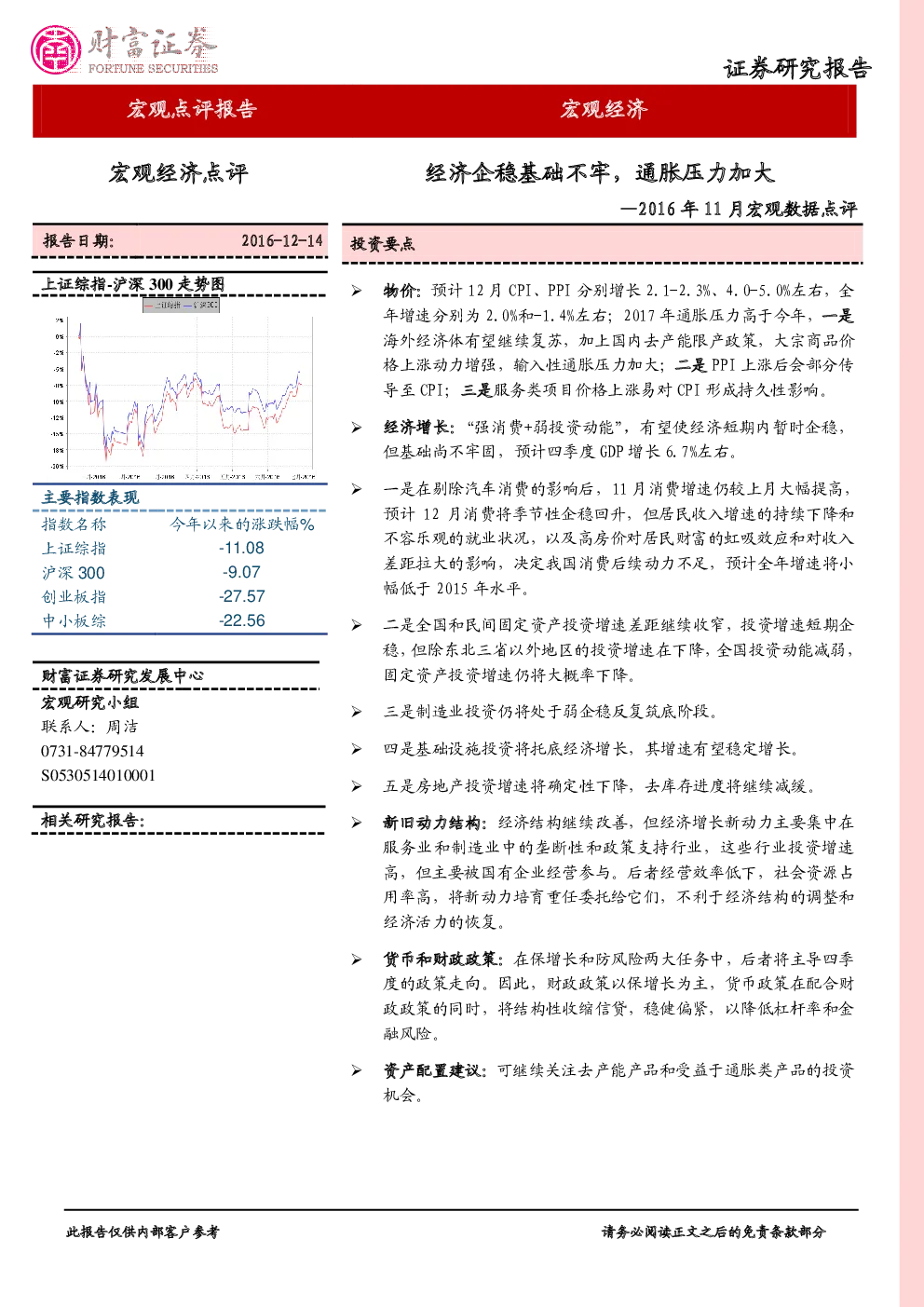Image resolution: width=924 pixels, height=1307 pixels.
Task: Click the arrow bullet before 资产配置建议
Action: tap(357, 1071)
